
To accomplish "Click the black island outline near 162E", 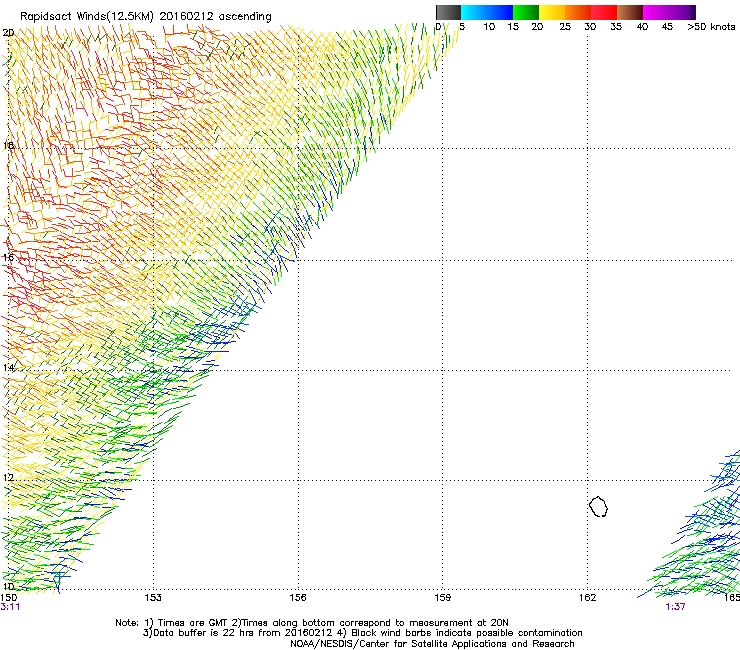I will coord(598,506).
